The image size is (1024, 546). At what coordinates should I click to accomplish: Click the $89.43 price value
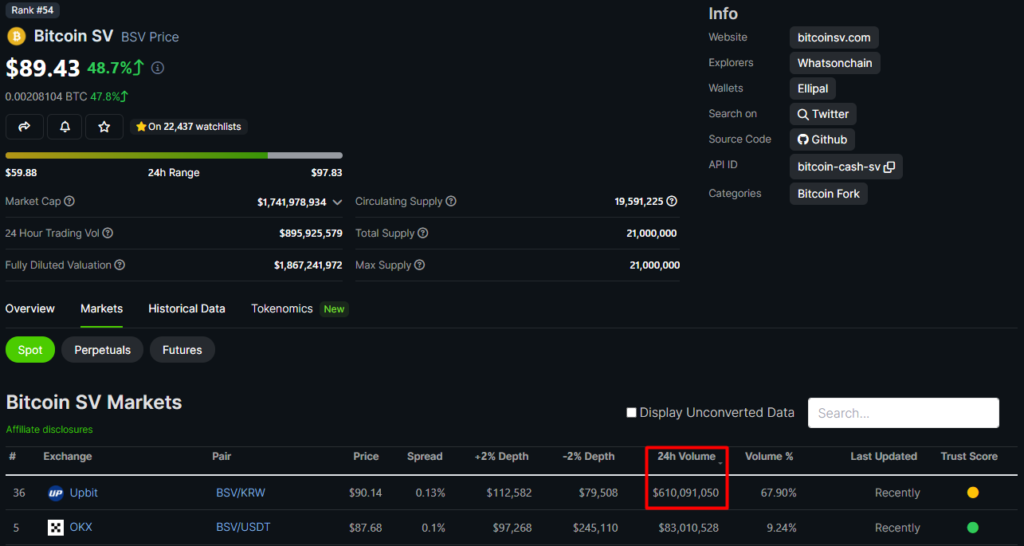point(42,68)
